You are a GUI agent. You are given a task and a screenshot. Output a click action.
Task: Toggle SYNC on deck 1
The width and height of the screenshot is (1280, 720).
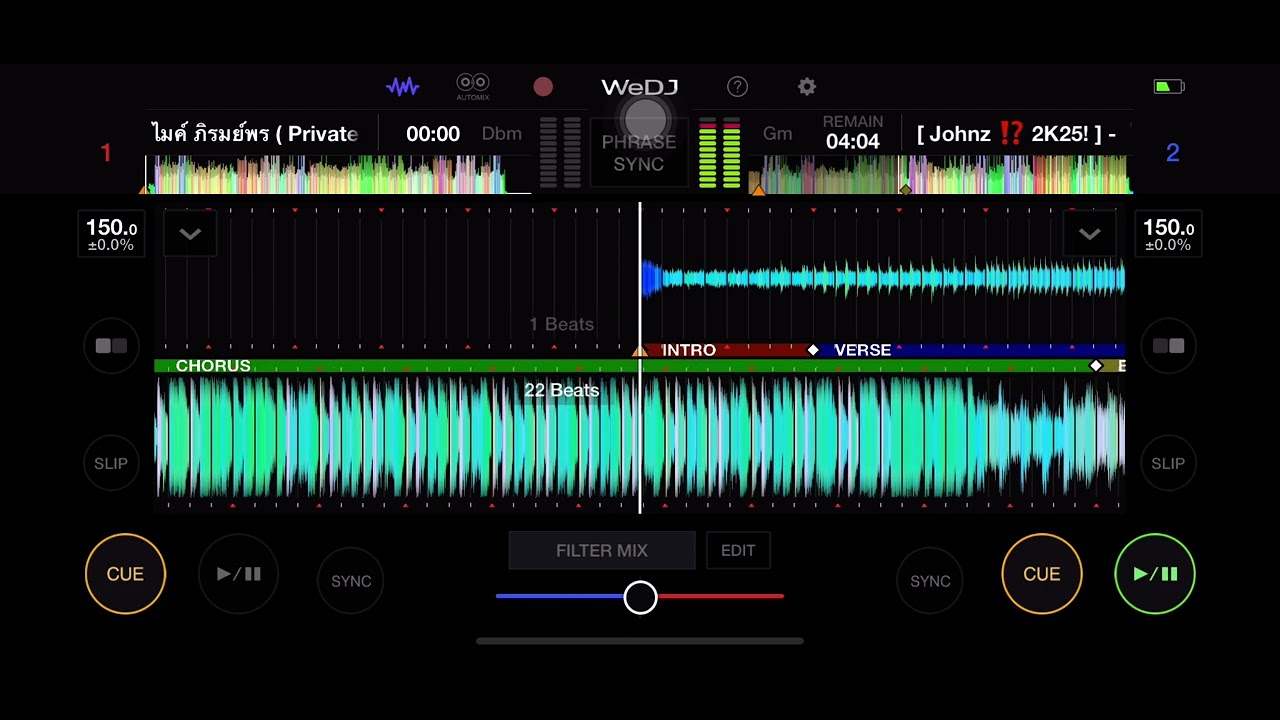351,581
